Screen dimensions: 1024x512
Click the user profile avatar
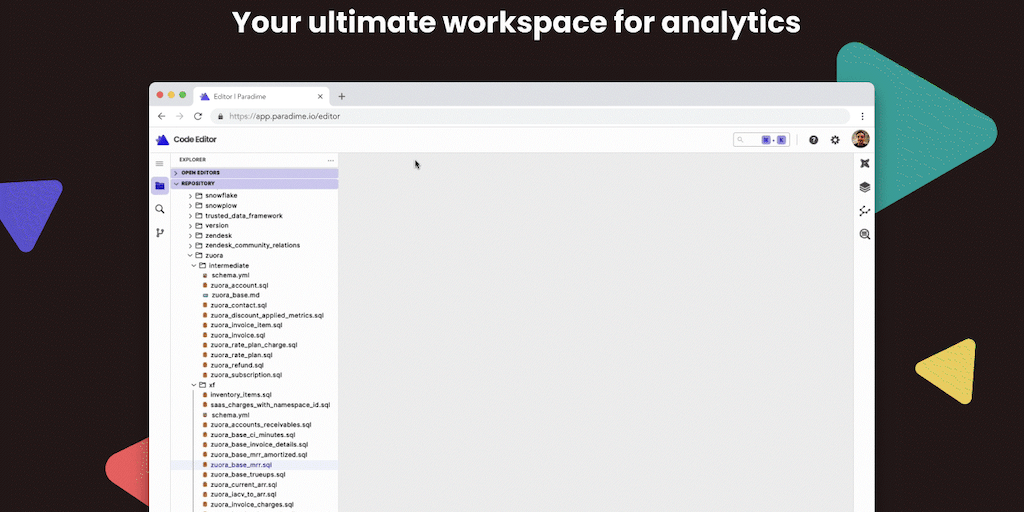point(860,139)
